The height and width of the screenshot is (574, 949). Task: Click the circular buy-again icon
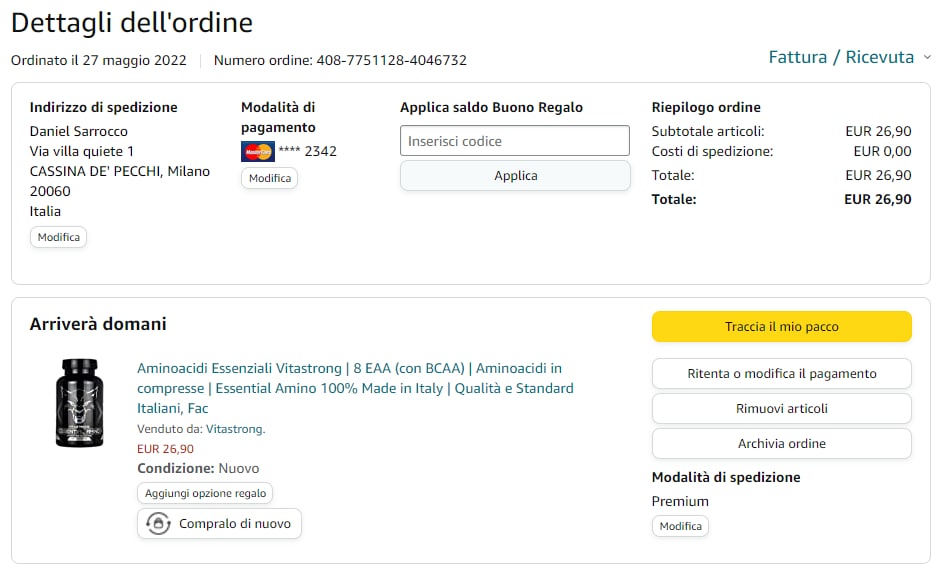(x=158, y=523)
